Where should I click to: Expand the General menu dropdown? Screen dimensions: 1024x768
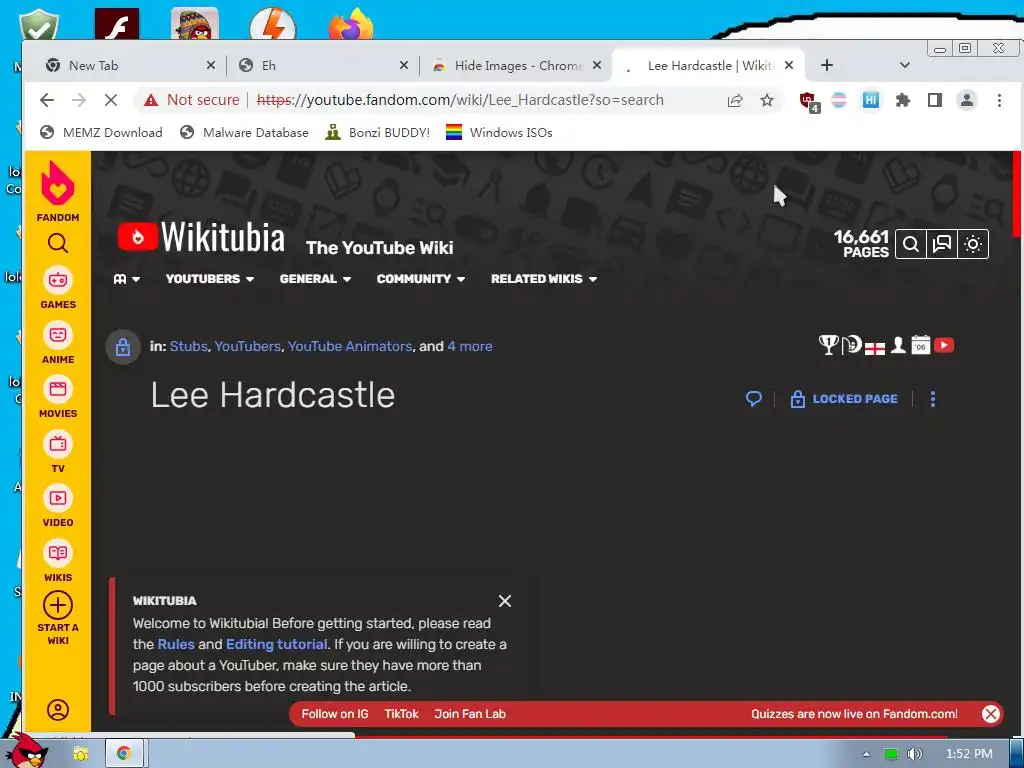315,279
